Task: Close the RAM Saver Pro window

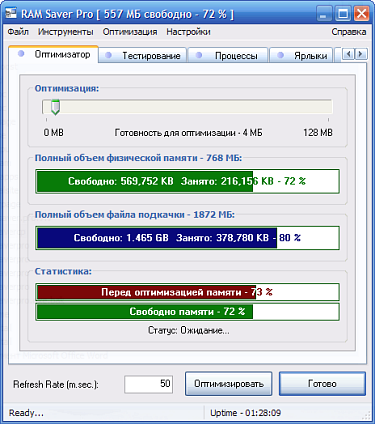Action: tap(361, 14)
